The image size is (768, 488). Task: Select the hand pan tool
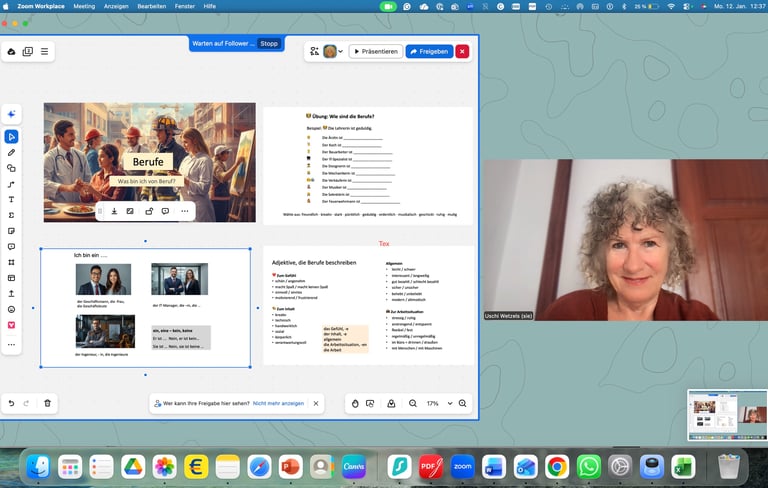click(355, 403)
